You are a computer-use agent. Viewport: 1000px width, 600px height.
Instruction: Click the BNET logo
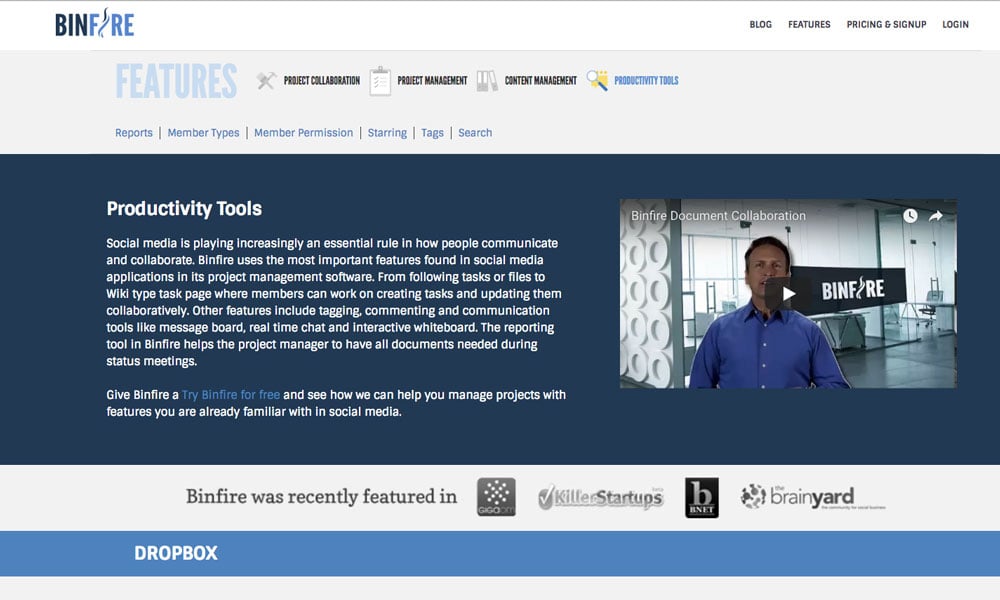click(702, 497)
